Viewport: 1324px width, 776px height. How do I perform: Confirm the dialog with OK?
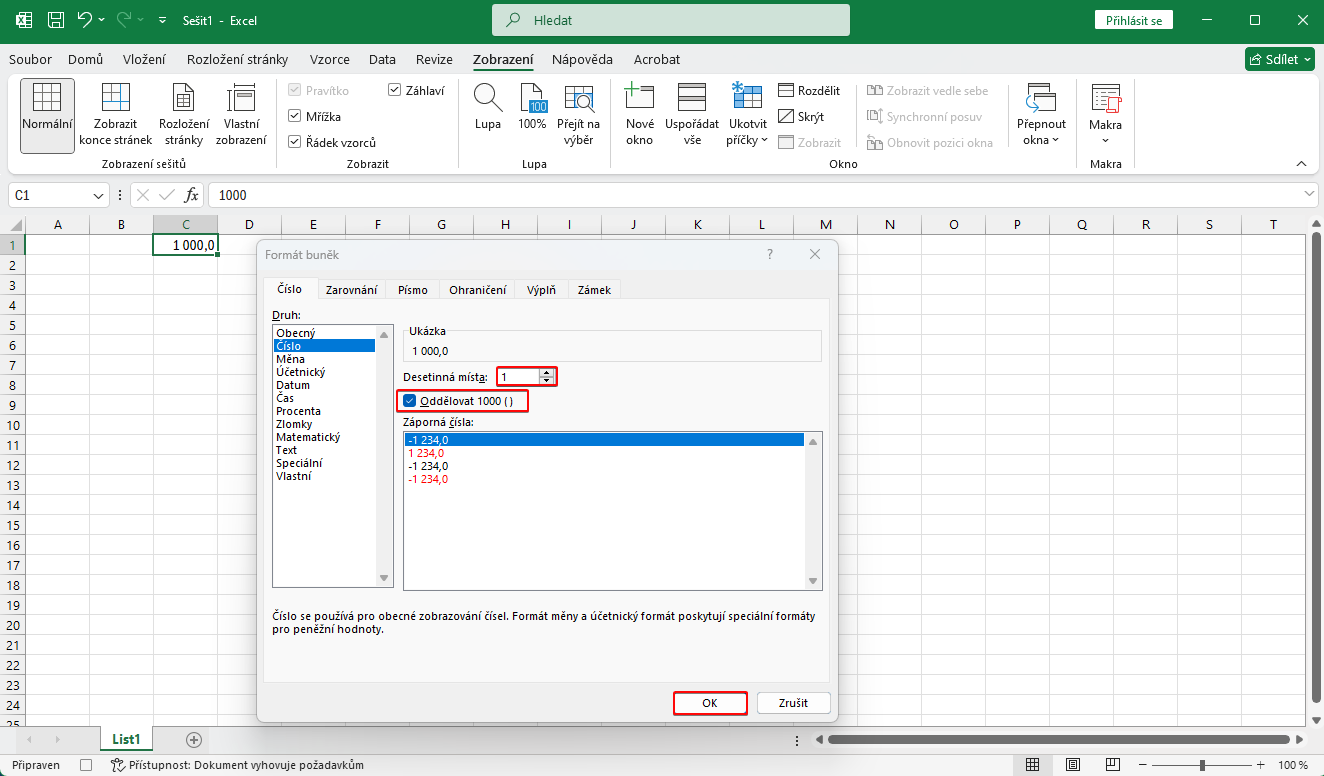coord(710,702)
